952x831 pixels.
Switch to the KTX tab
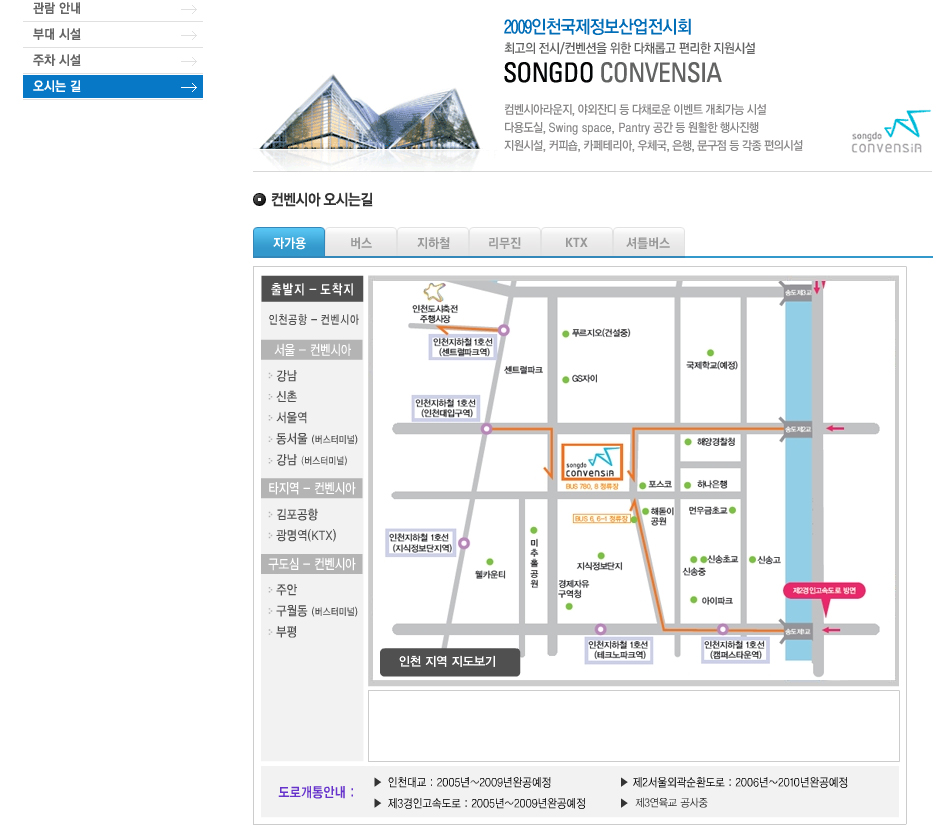(x=576, y=243)
